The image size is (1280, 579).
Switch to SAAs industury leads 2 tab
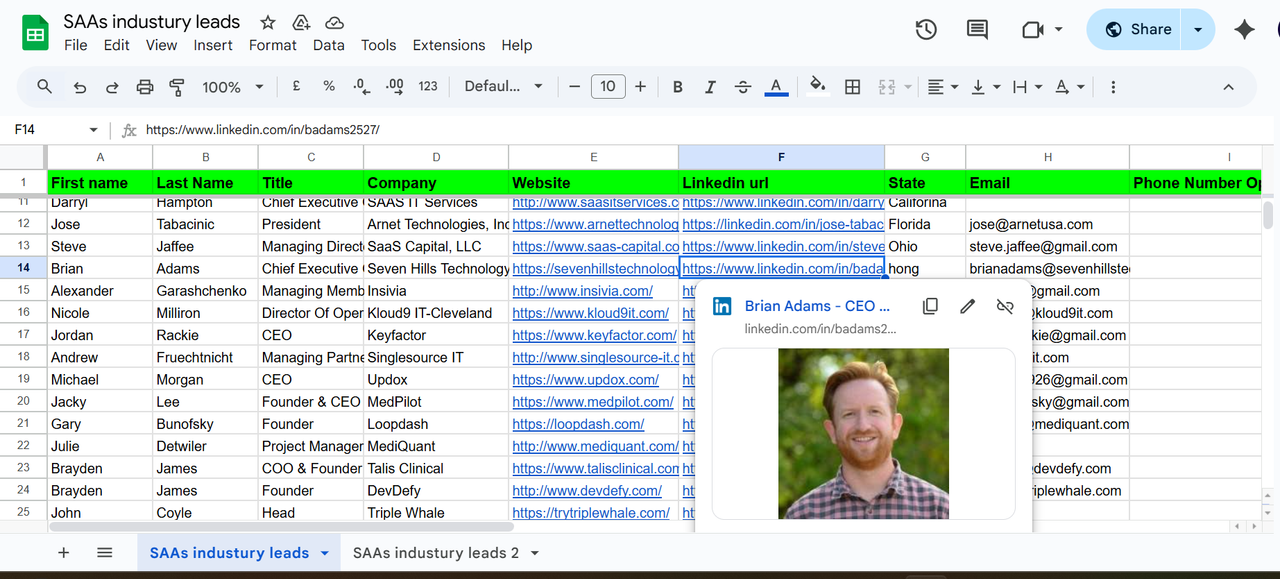pyautogui.click(x=436, y=553)
